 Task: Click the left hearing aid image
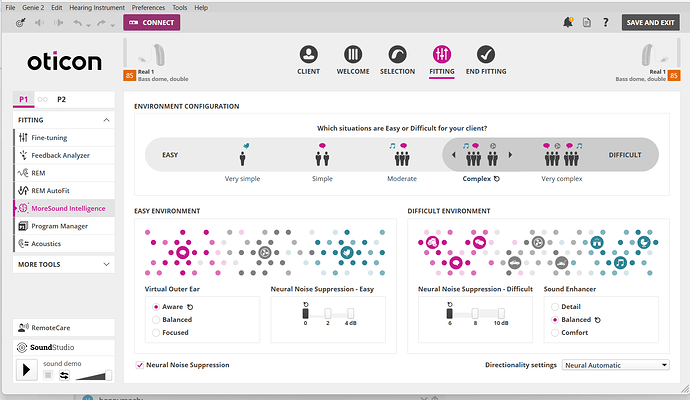[x=152, y=56]
